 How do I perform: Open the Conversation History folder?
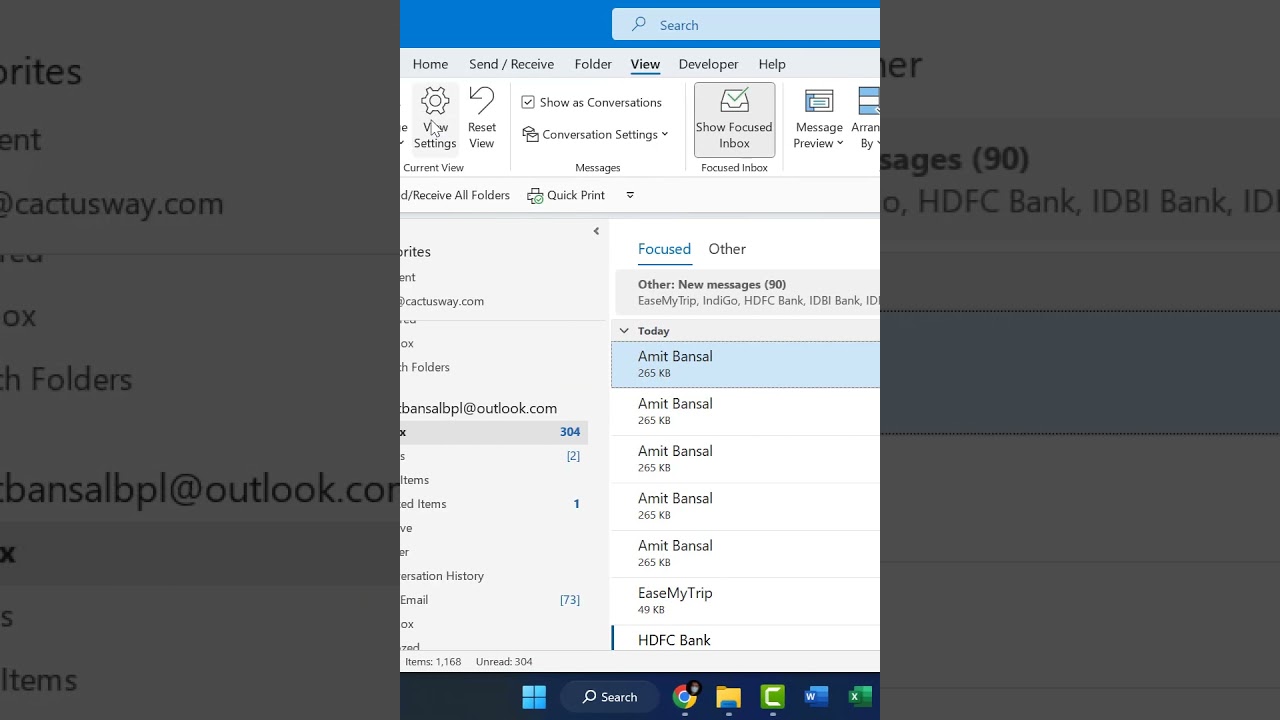tap(494, 576)
